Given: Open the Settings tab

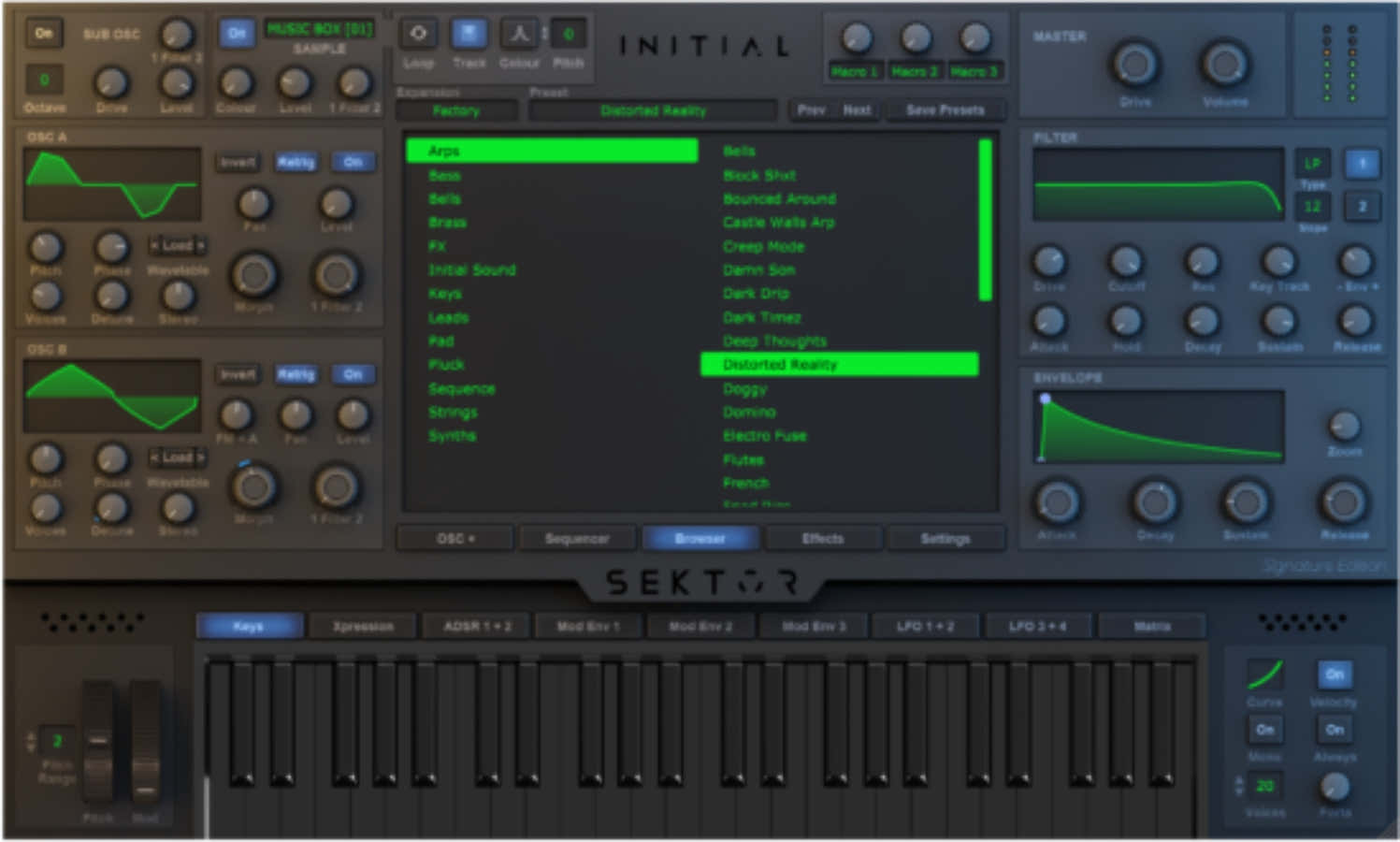Looking at the screenshot, I should 945,538.
